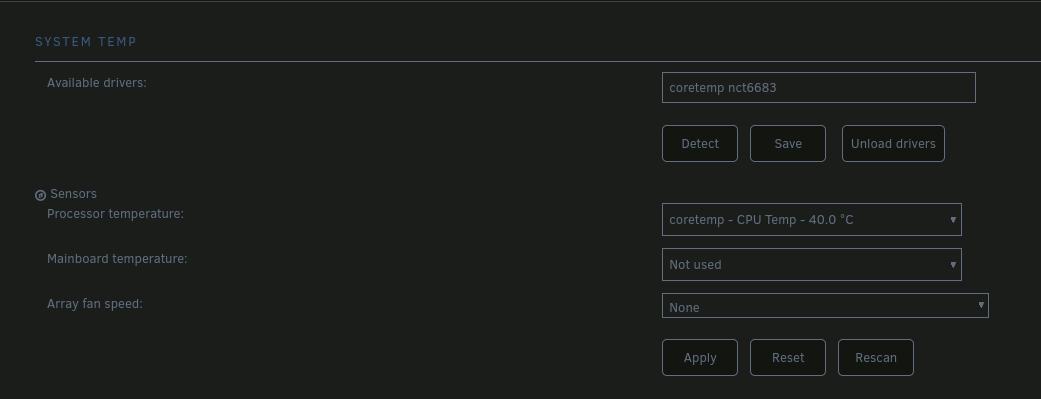Click the Reset button

[x=788, y=358]
